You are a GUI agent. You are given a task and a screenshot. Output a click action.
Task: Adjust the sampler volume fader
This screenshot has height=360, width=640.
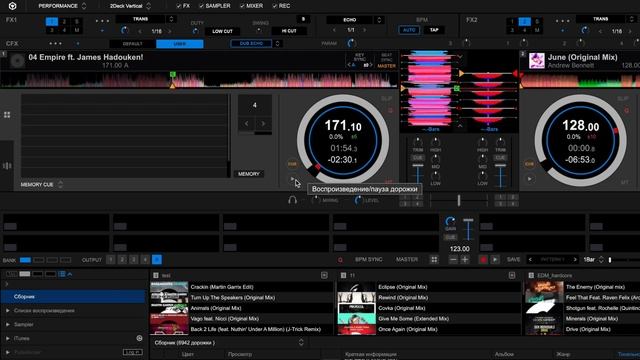[468, 221]
